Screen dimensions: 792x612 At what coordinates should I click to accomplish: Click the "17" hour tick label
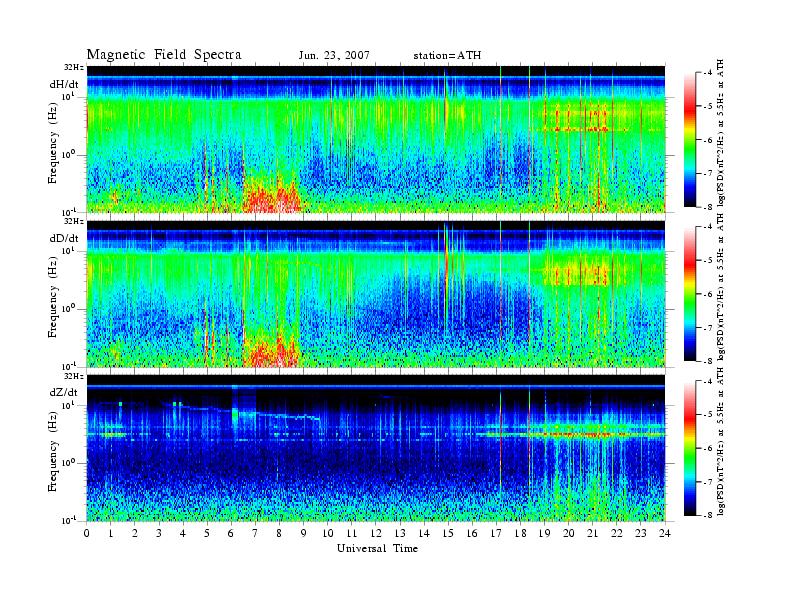click(497, 534)
